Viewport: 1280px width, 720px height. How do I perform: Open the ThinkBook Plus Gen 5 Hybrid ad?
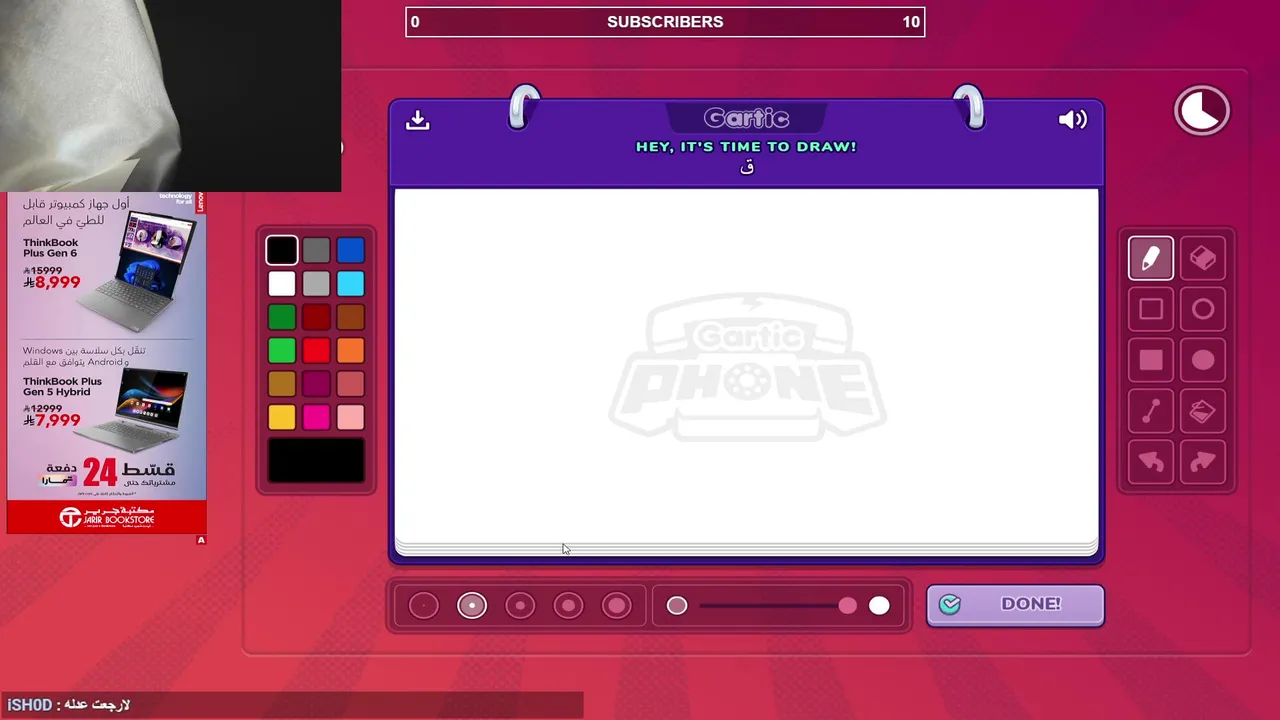[107, 398]
